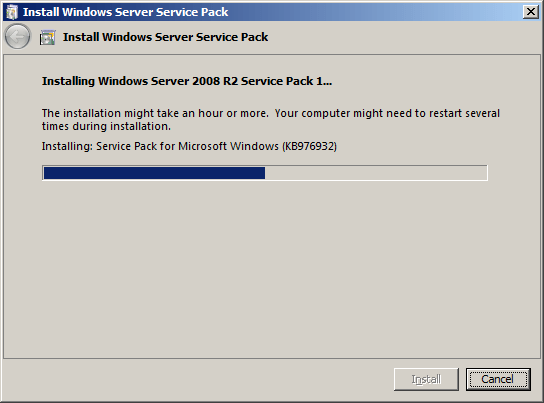Viewport: 544px width, 403px height.
Task: Click the empty footer area left of Install
Action: 198,380
